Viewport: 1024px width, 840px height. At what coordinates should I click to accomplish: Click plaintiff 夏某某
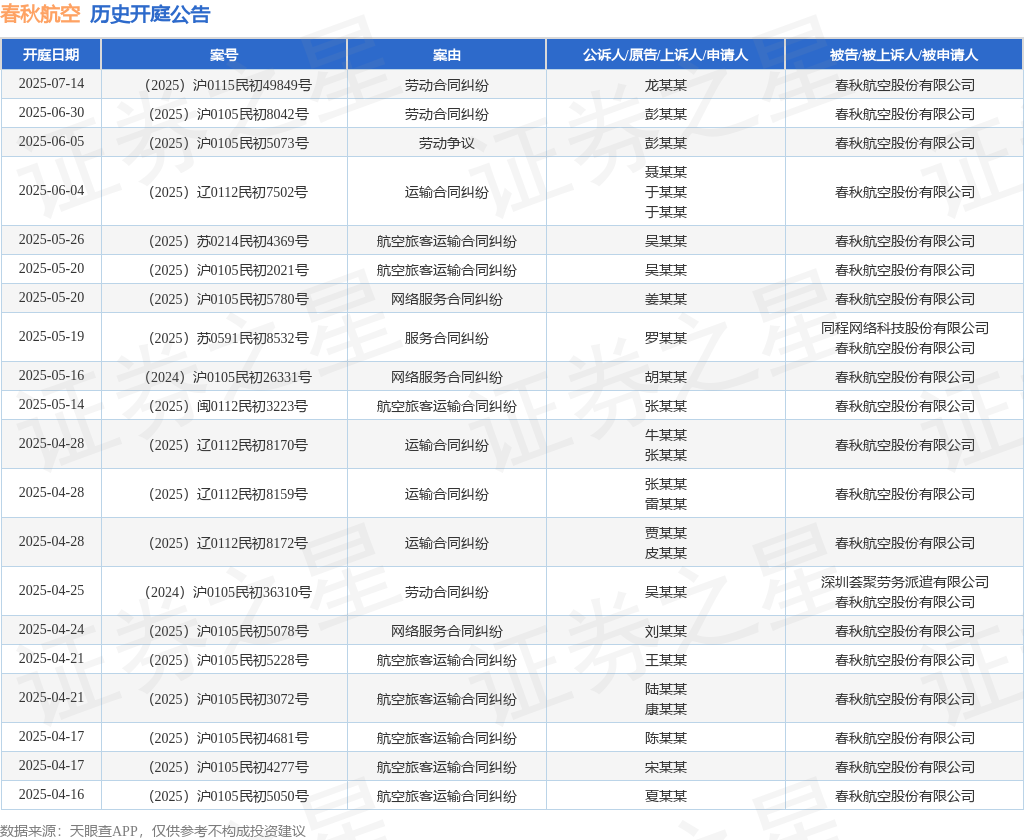(x=665, y=796)
